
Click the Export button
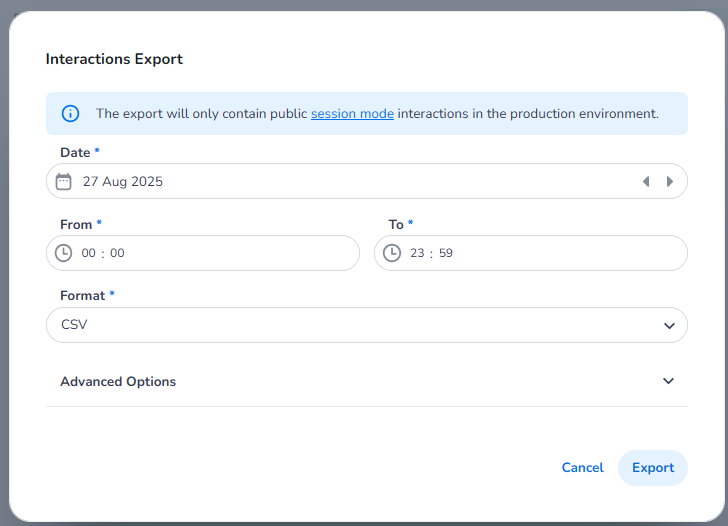click(x=652, y=468)
